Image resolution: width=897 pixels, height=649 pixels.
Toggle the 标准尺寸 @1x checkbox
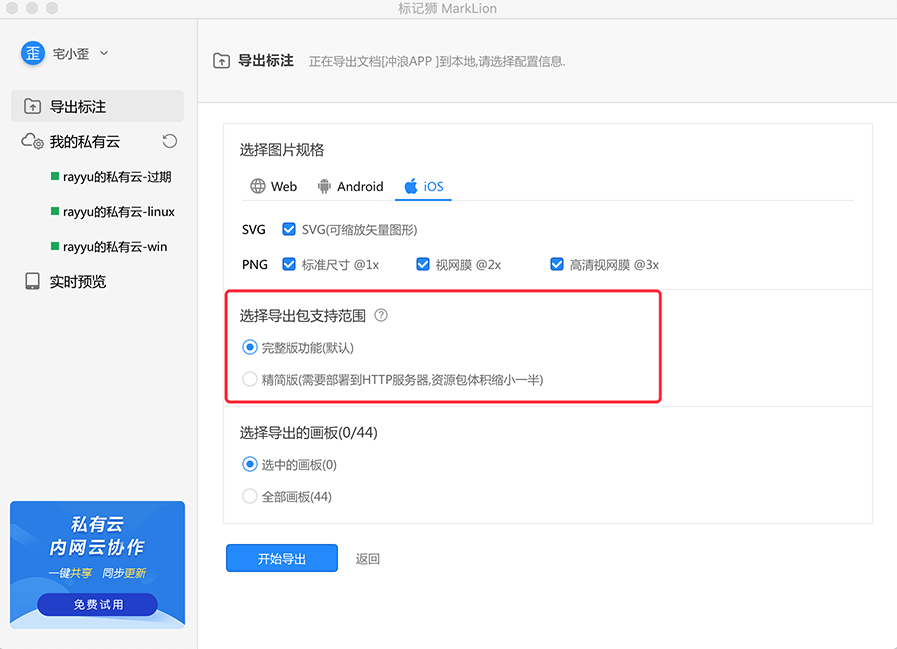[x=289, y=265]
